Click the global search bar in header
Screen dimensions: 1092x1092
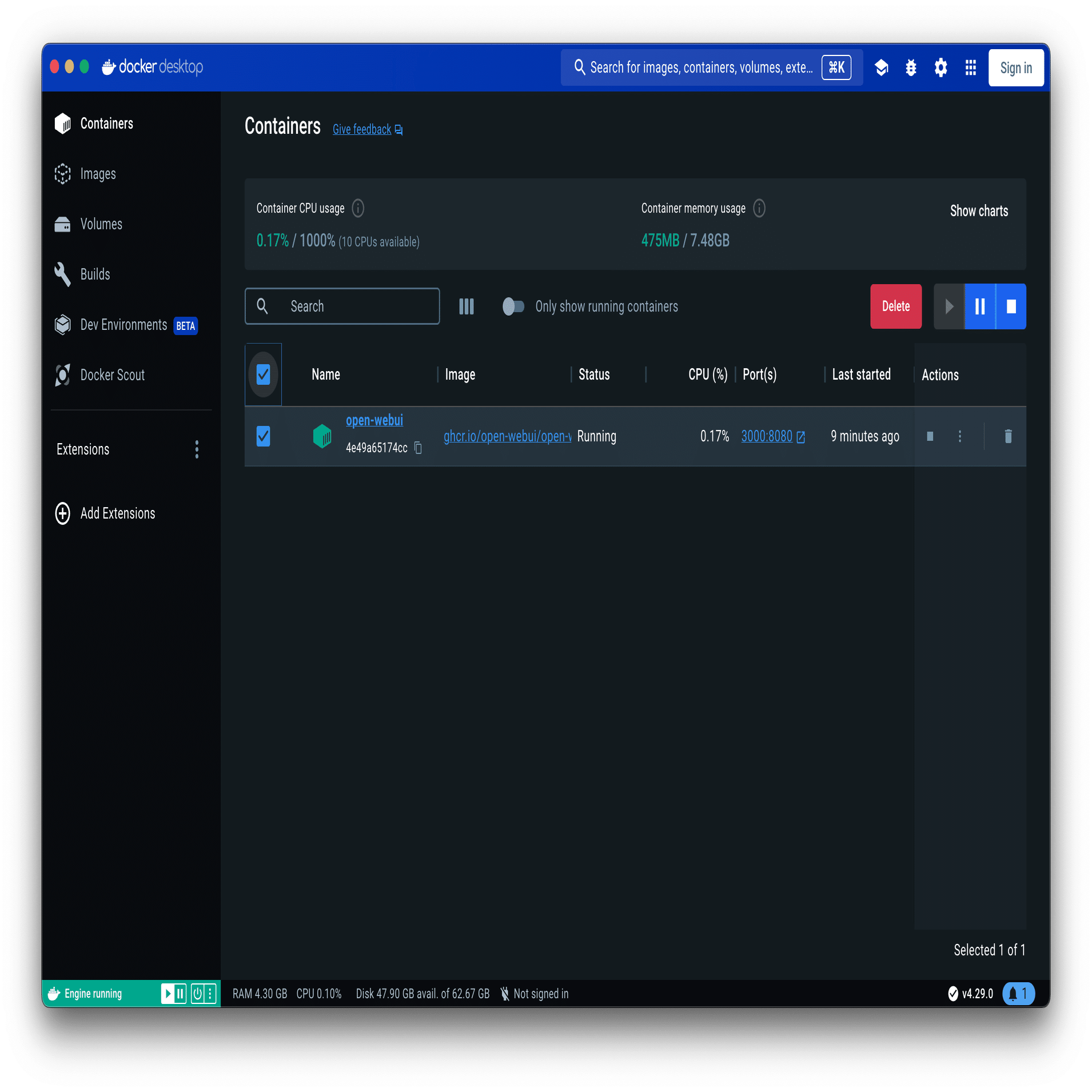point(712,67)
